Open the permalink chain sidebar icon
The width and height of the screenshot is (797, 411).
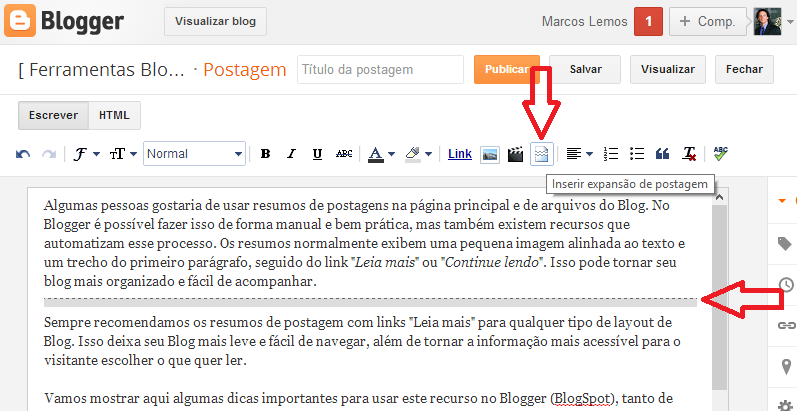pyautogui.click(x=786, y=325)
